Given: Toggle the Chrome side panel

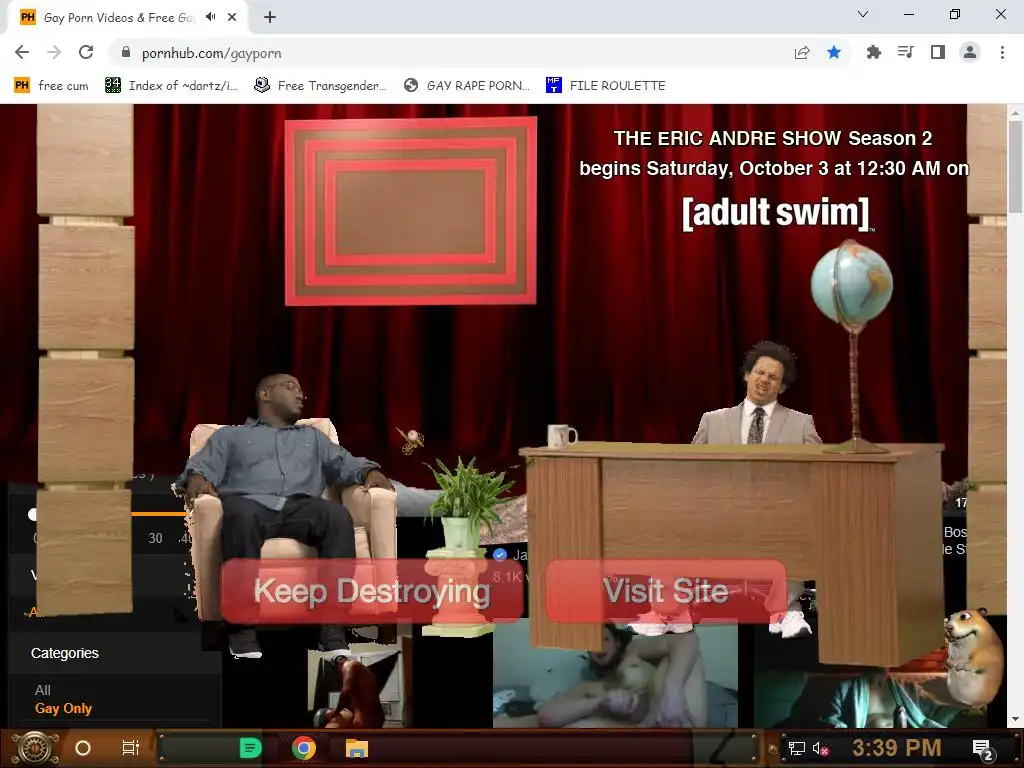Looking at the screenshot, I should pos(938,52).
